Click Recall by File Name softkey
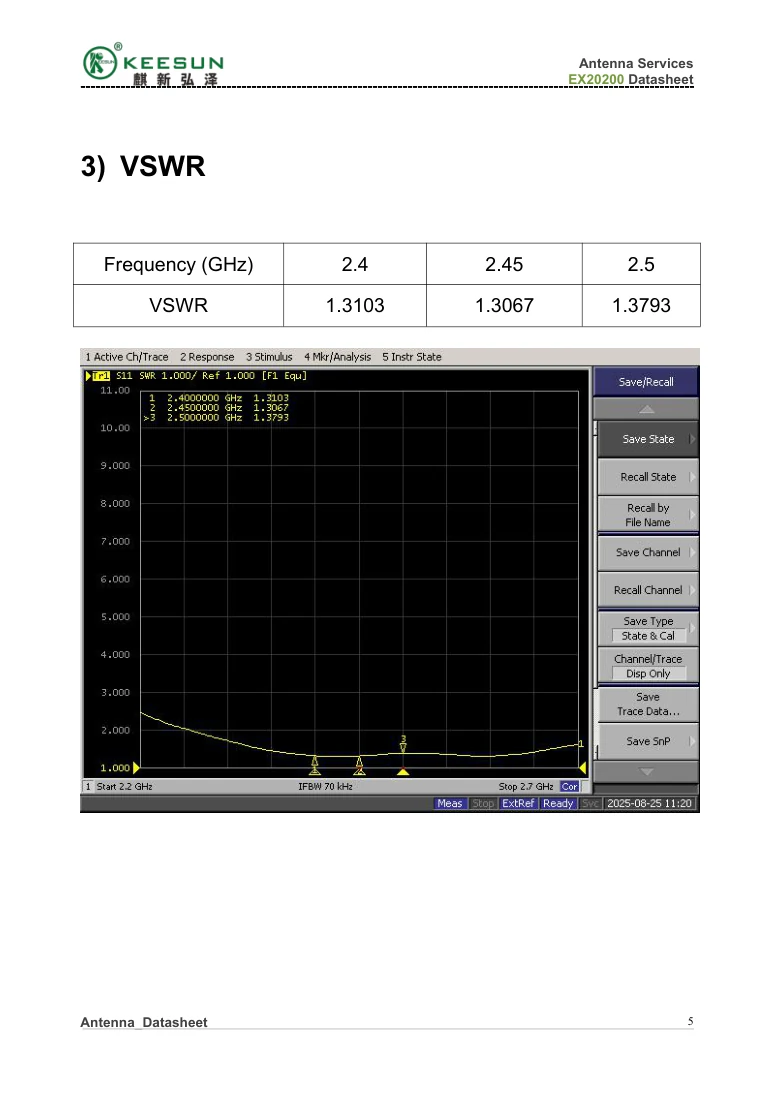774x1095 pixels. click(x=648, y=515)
